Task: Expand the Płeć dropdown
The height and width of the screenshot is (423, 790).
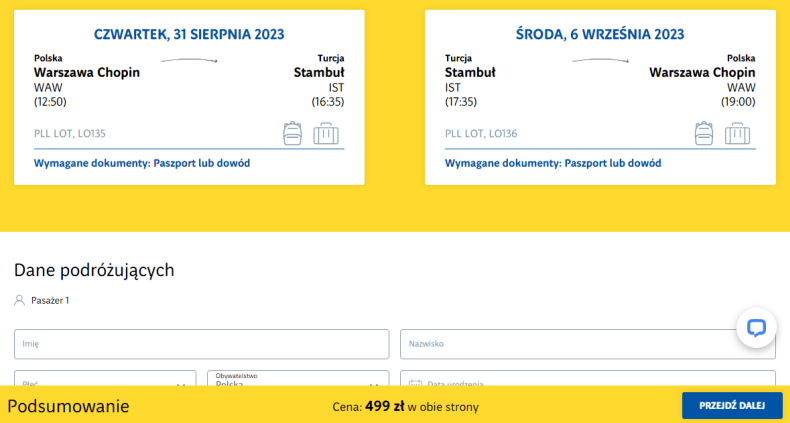Action: click(x=180, y=382)
